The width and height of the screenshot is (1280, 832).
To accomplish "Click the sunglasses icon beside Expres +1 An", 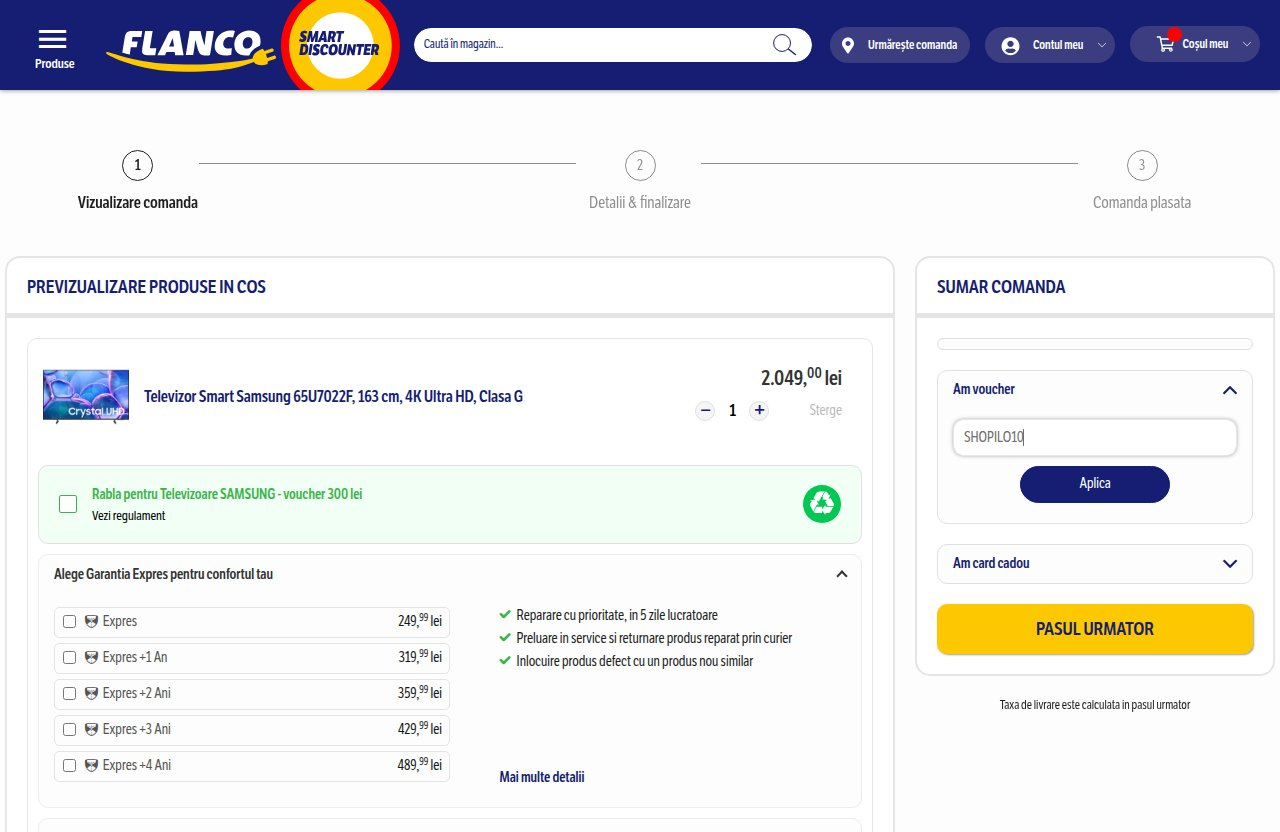I will click(92, 657).
